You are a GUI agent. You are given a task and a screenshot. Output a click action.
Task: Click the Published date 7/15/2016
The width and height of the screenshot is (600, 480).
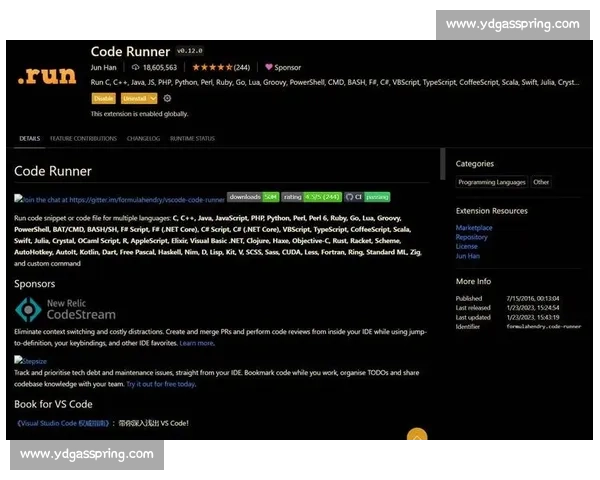click(533, 298)
